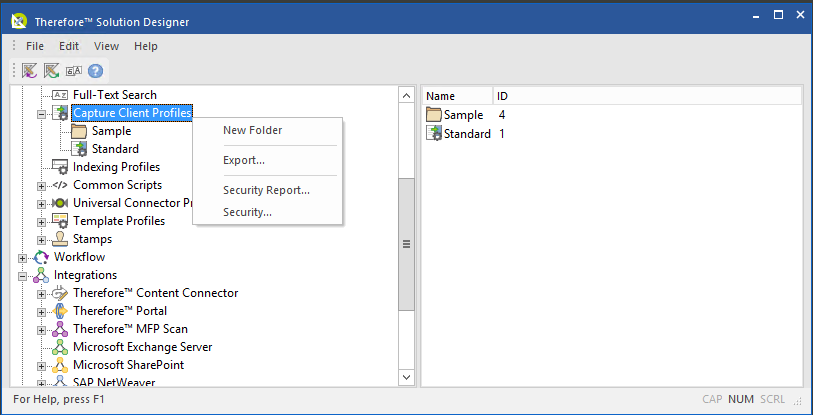
Task: Maximize the Solution Designer window
Action: point(778,15)
